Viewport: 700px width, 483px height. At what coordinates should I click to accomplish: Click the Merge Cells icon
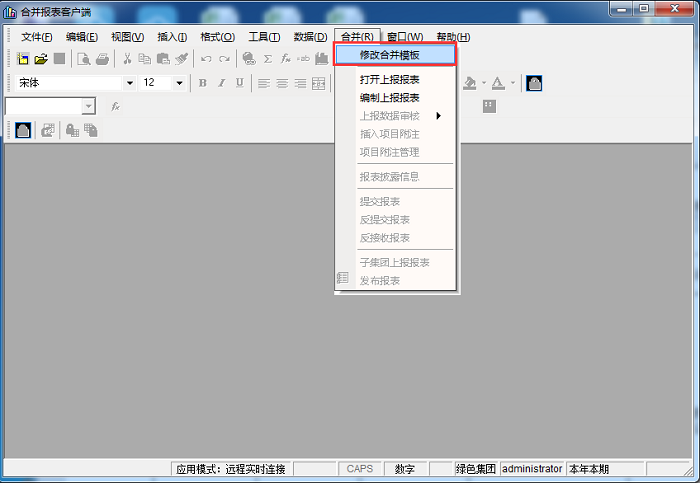click(x=319, y=83)
